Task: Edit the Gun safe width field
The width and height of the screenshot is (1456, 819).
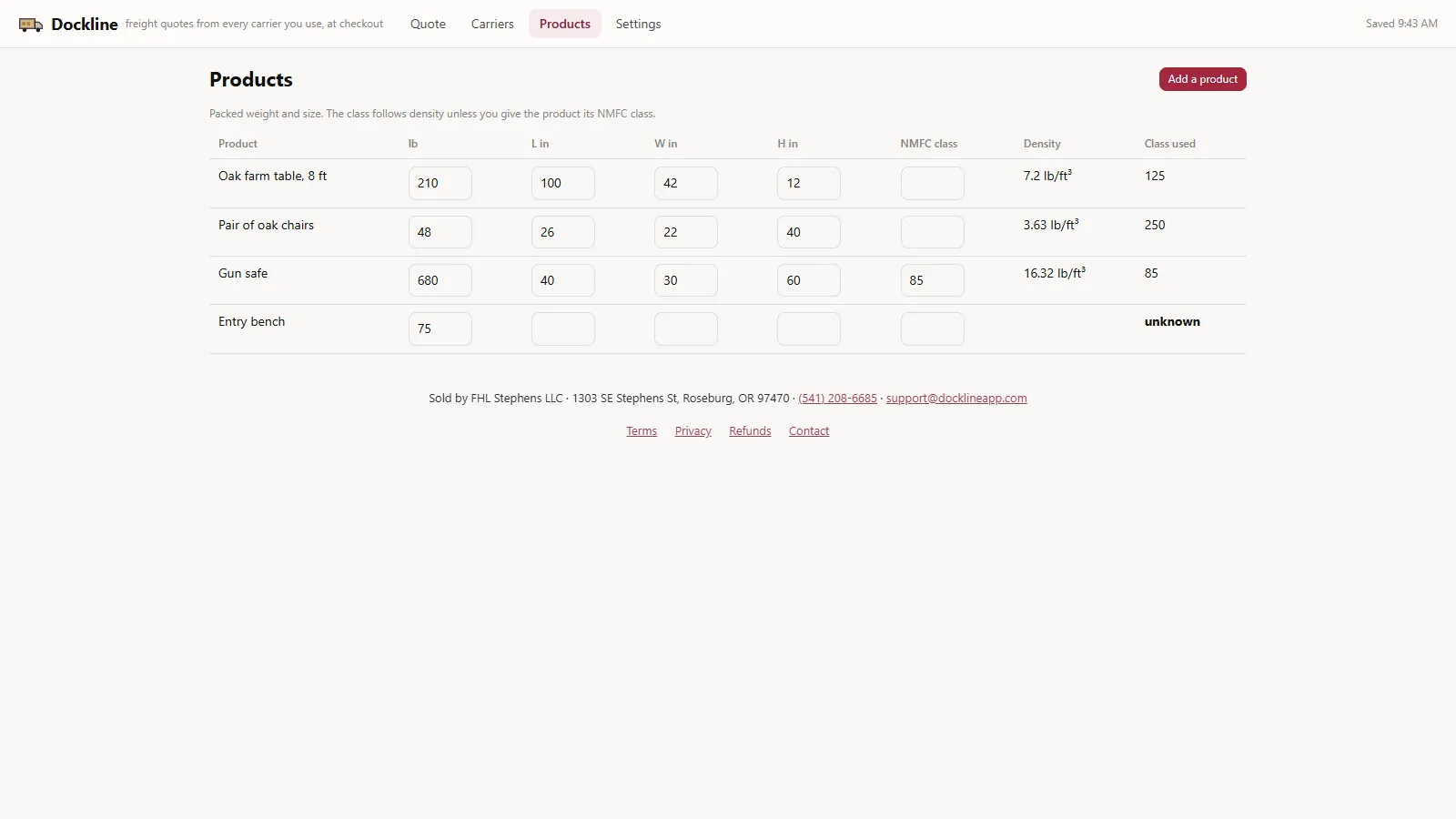Action: (x=686, y=280)
